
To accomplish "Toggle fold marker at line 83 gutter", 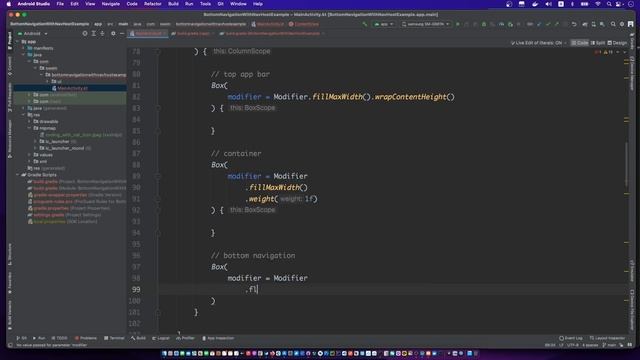I will [158, 108].
